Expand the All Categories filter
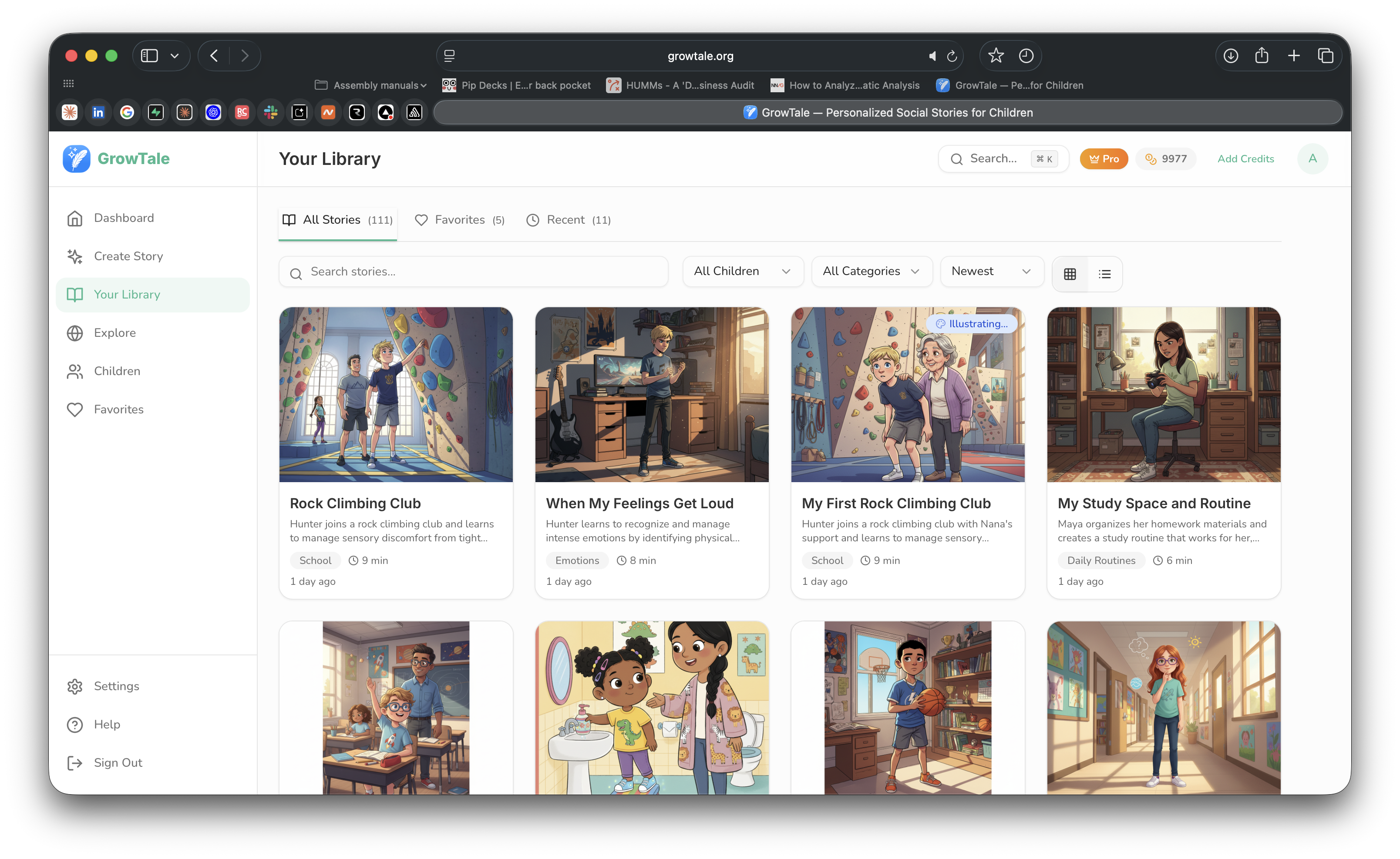Screen dimensions: 1400x859 point(871,271)
